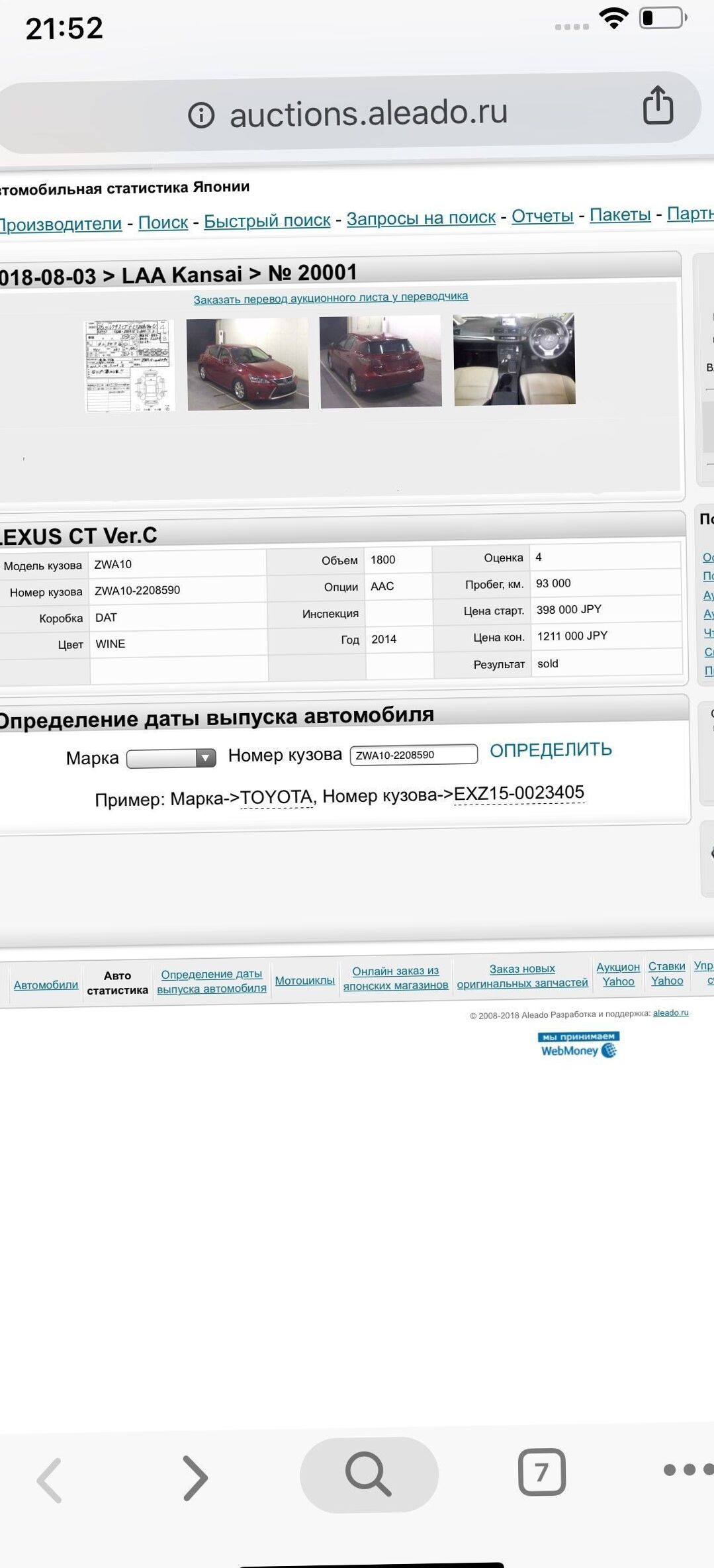
Task: Open Онлайн заказ из японских магазинов link
Action: click(x=396, y=978)
